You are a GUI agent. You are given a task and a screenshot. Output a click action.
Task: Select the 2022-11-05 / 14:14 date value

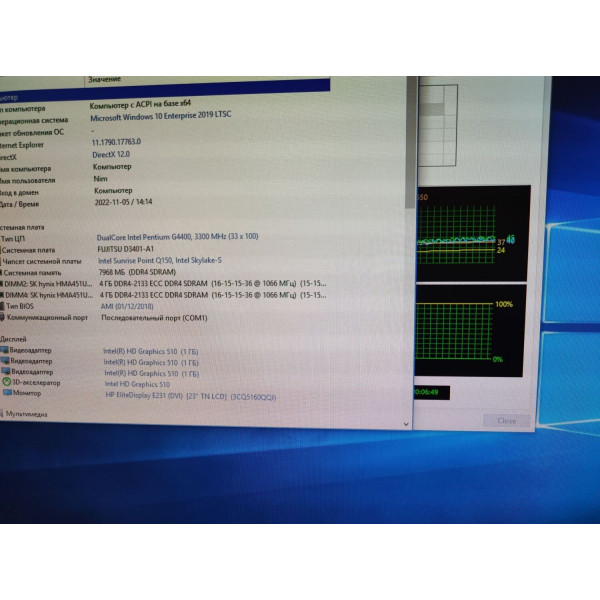pyautogui.click(x=123, y=202)
